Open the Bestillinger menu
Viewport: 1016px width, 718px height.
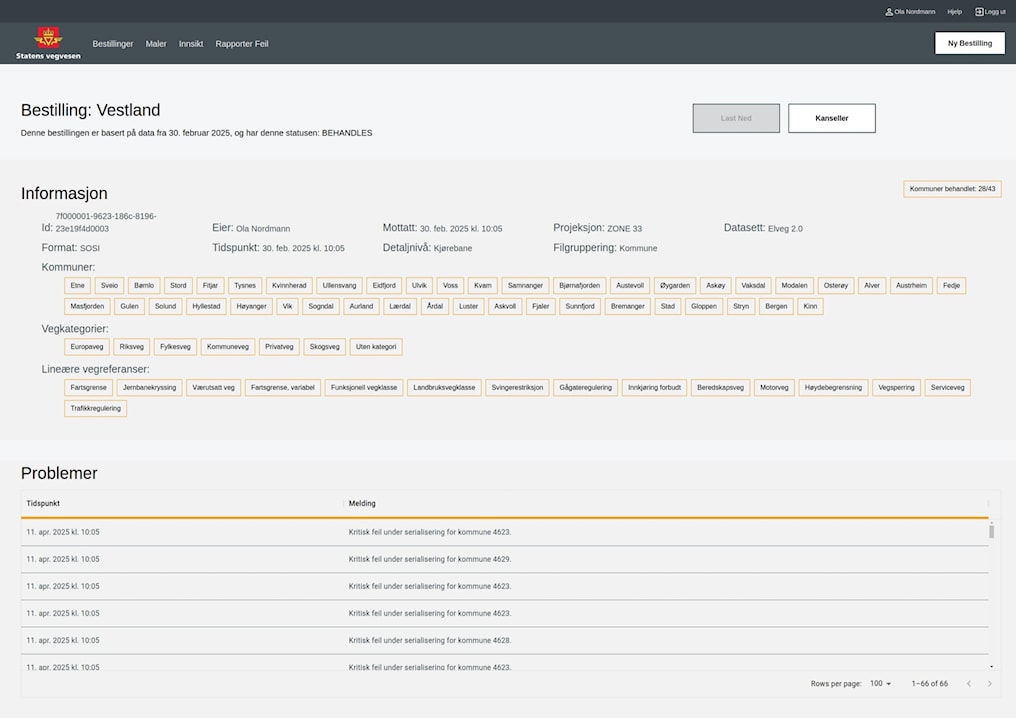pos(113,44)
